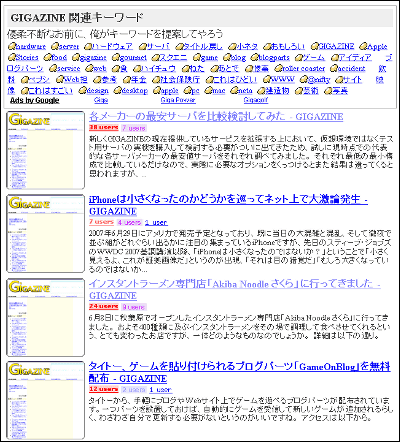Open the Akiba Noodle さくら article link
The image size is (400, 442).
tap(235, 289)
